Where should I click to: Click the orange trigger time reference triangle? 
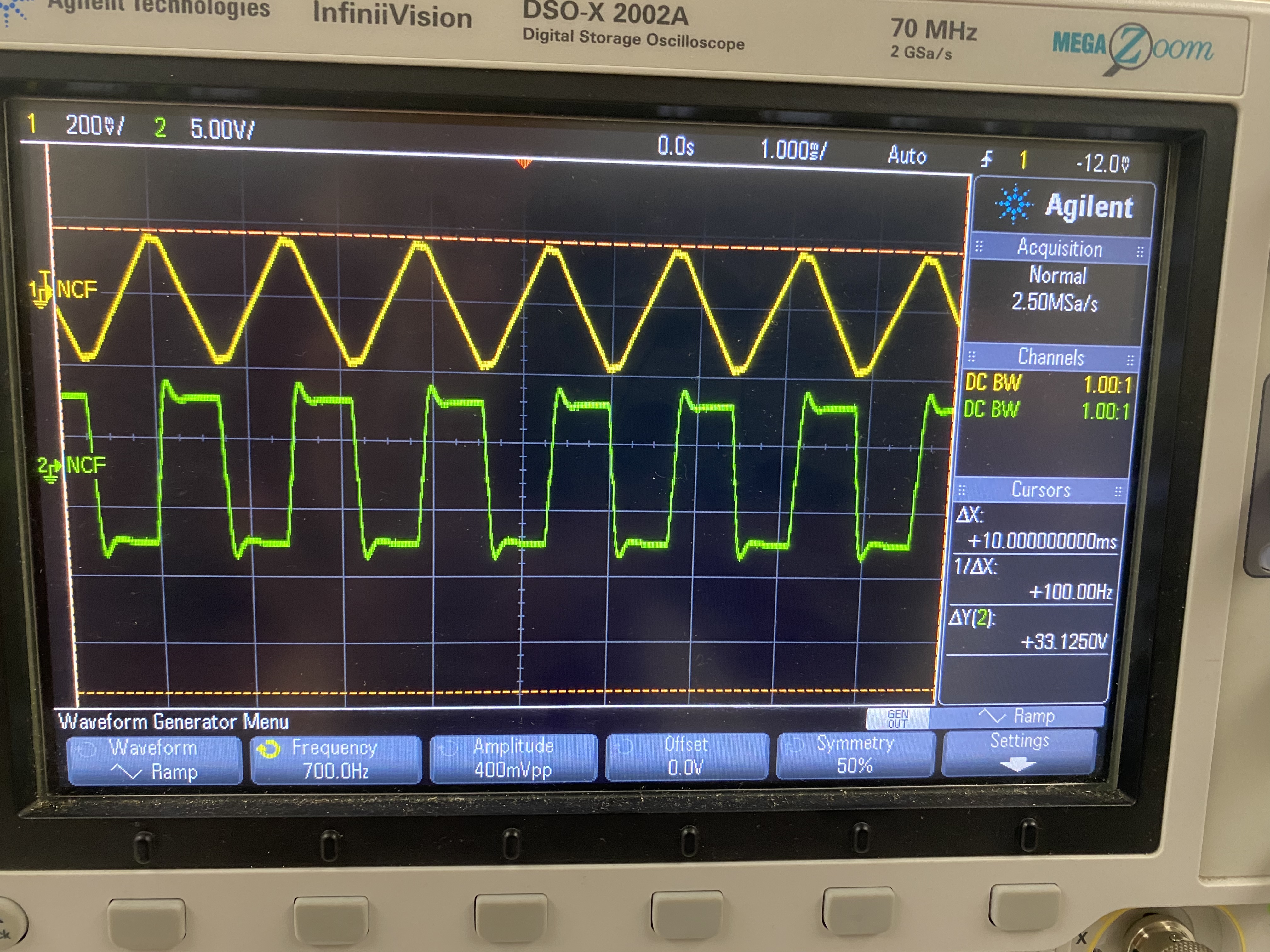pos(523,164)
